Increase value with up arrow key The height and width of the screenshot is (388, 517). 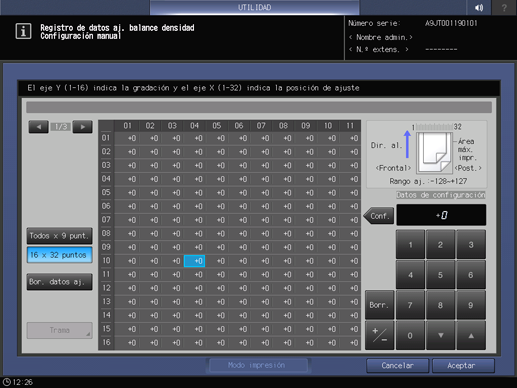[471, 335]
